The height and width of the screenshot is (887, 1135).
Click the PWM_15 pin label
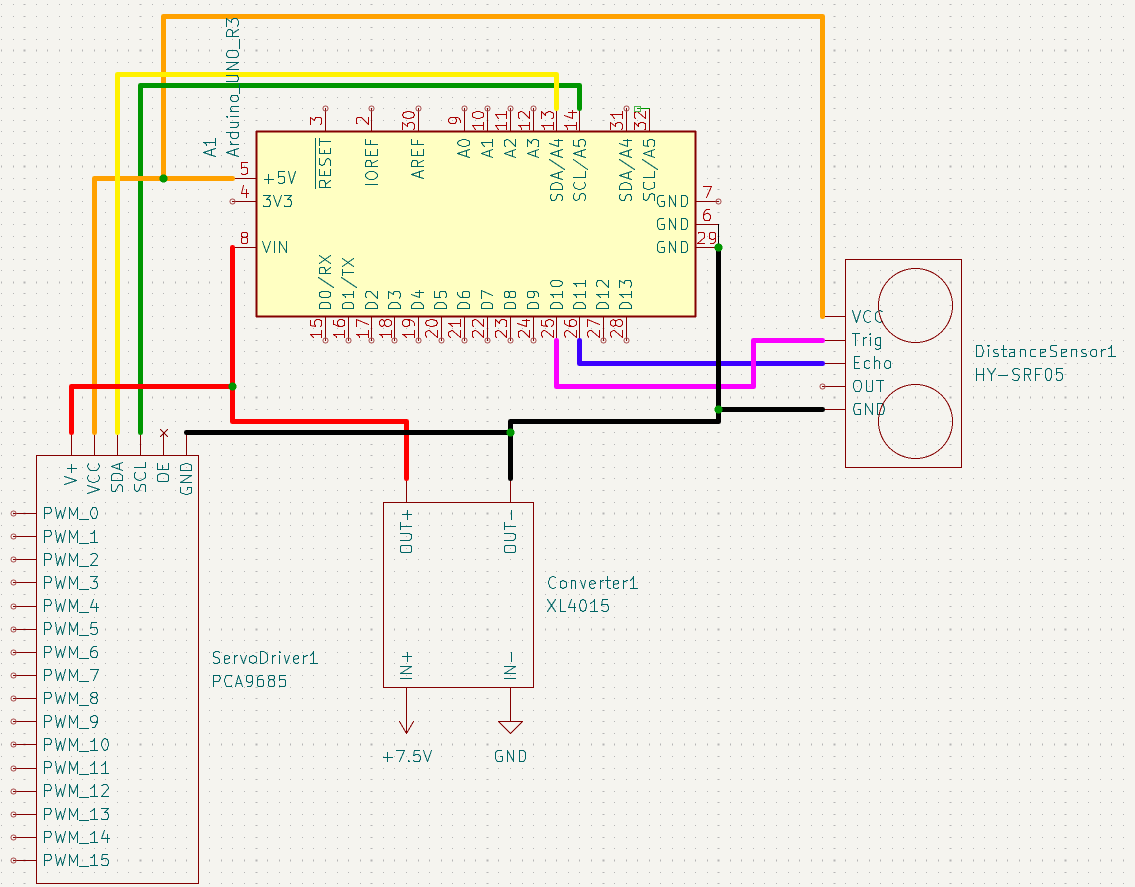tap(76, 860)
